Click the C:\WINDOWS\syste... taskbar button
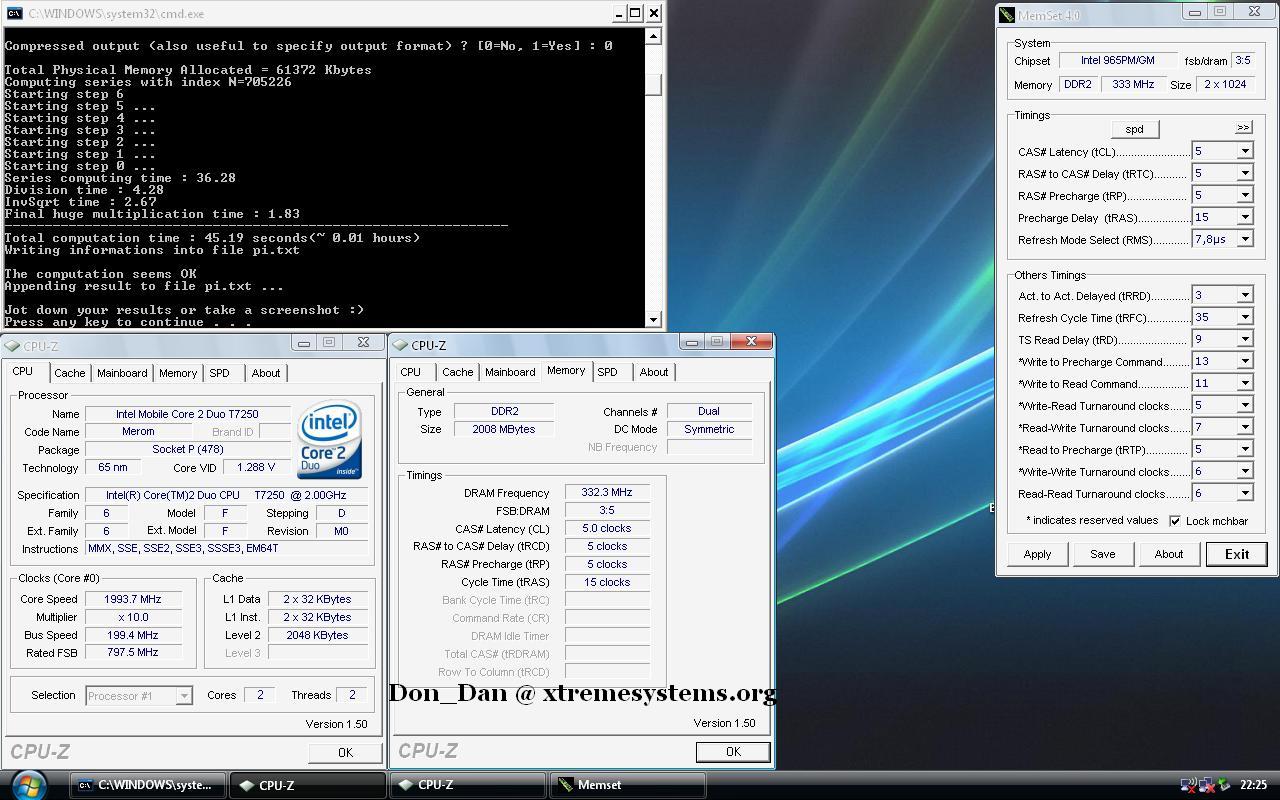The width and height of the screenshot is (1280, 800). coord(148,785)
